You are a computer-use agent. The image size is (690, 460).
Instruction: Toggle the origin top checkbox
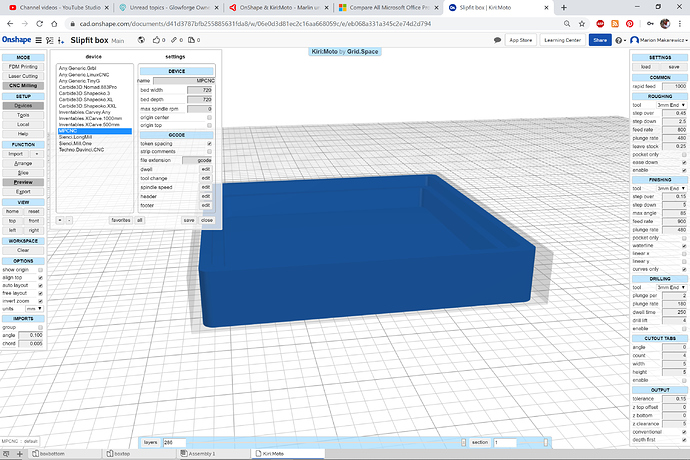pyautogui.click(x=209, y=125)
